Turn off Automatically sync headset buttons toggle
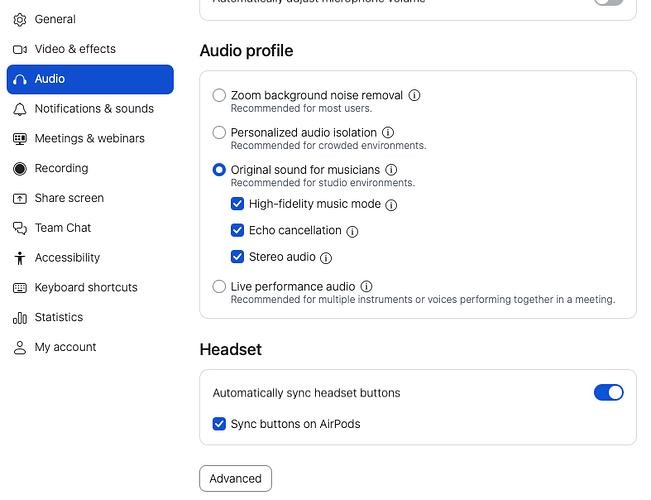Viewport: 651px width, 500px height. click(609, 393)
